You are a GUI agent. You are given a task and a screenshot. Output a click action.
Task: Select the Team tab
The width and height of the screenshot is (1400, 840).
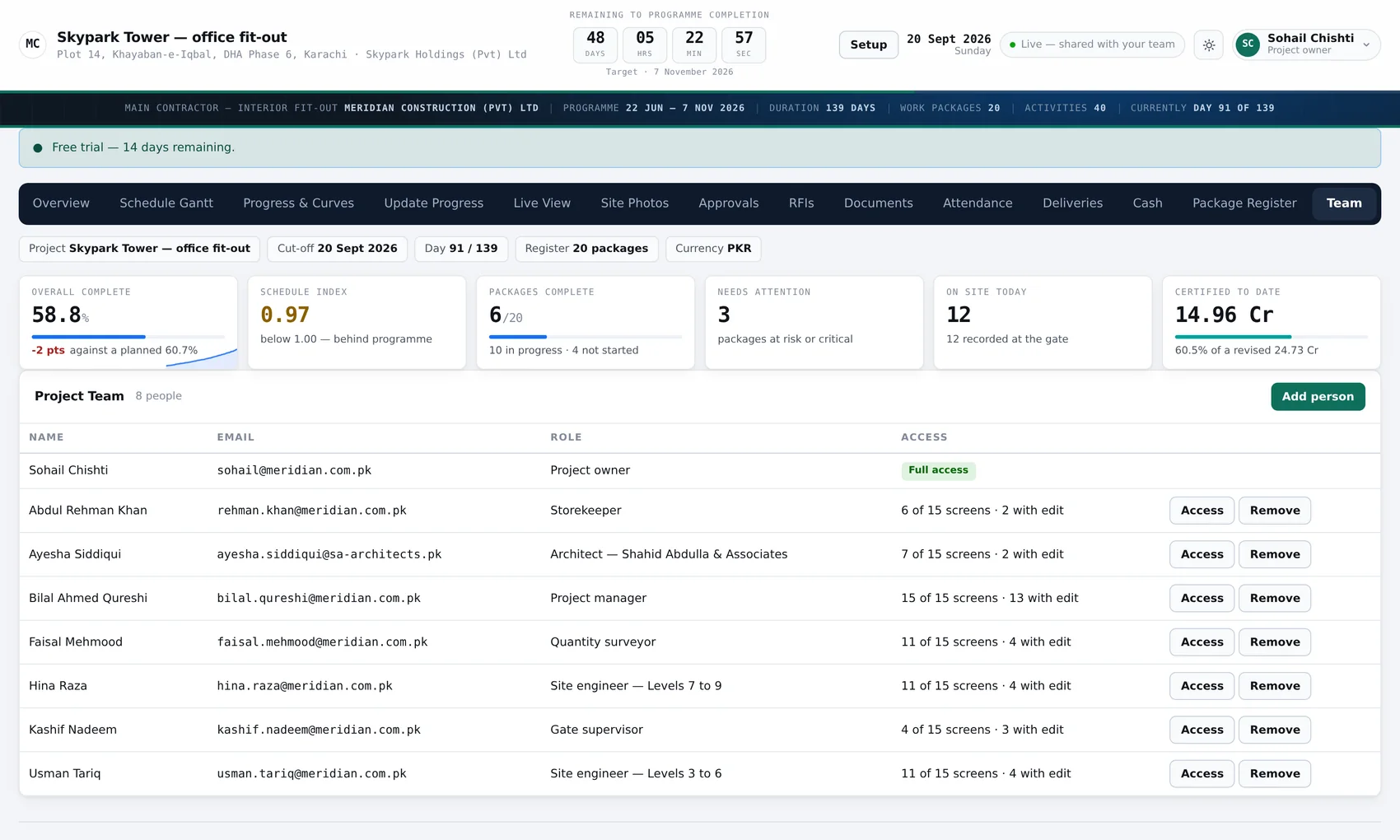1344,203
